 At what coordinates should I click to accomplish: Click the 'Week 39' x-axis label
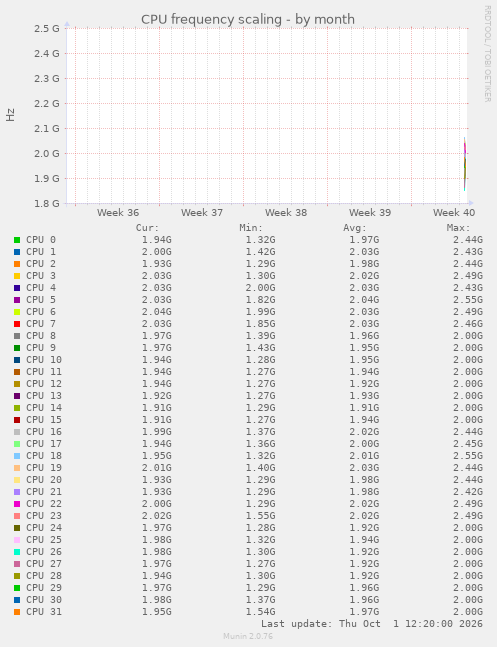(370, 213)
